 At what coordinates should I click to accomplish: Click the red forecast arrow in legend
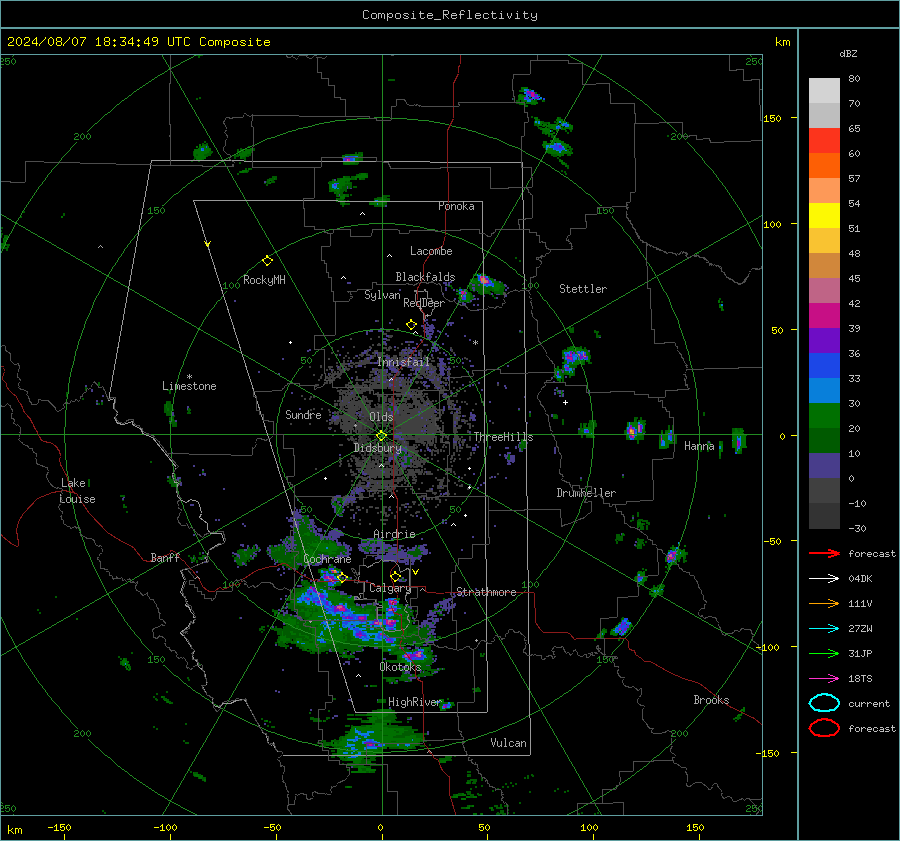coord(824,553)
